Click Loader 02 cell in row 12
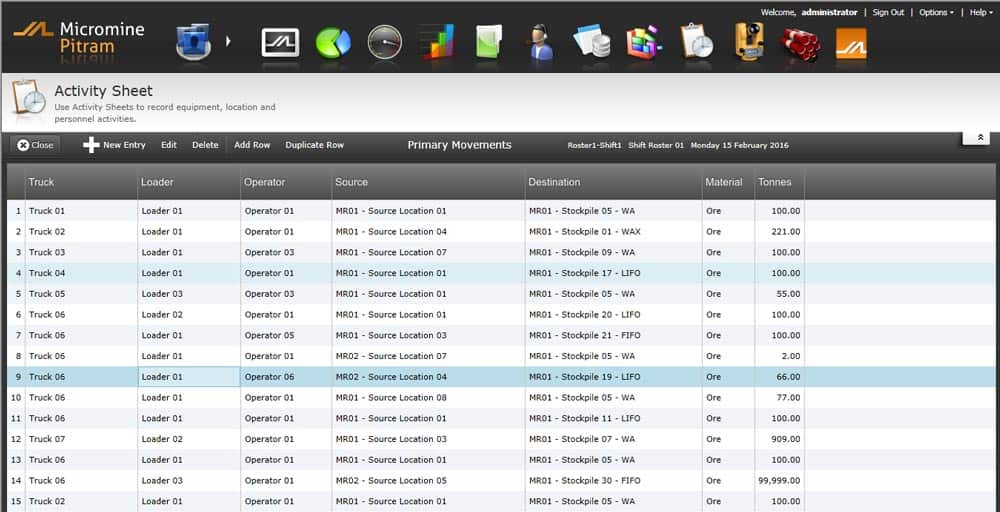Screen dimensions: 1000x512 click(189, 439)
